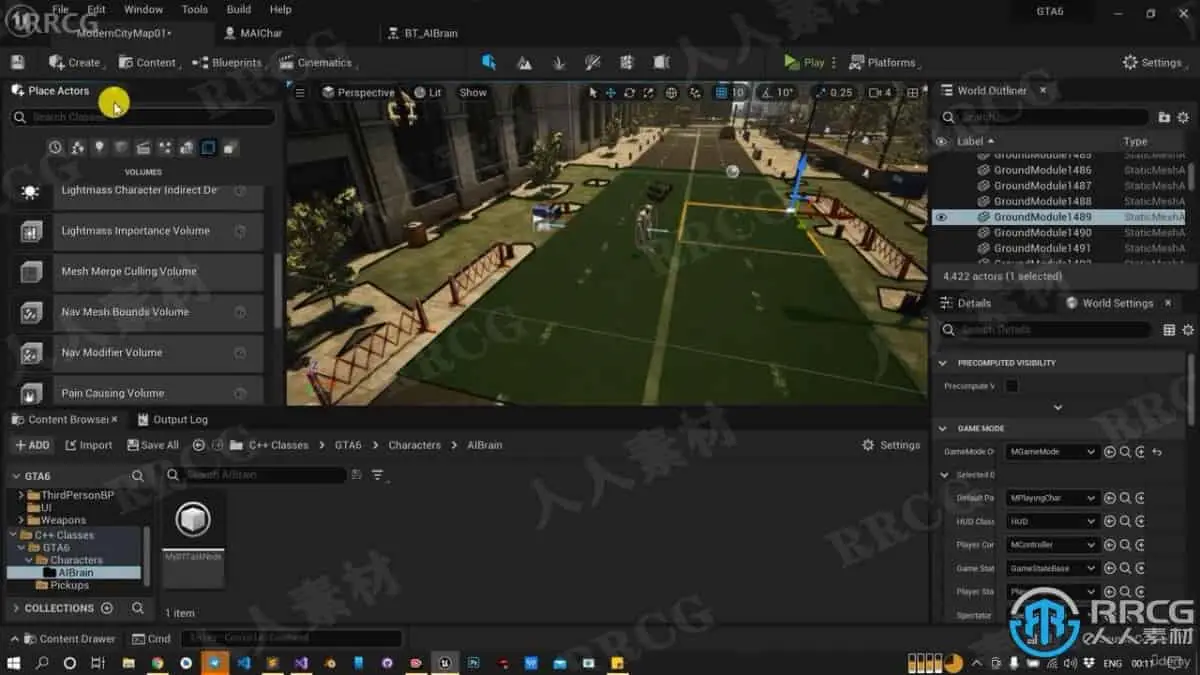The height and width of the screenshot is (675, 1200).
Task: Switch to the BT_AIBrain tab
Action: coord(424,33)
